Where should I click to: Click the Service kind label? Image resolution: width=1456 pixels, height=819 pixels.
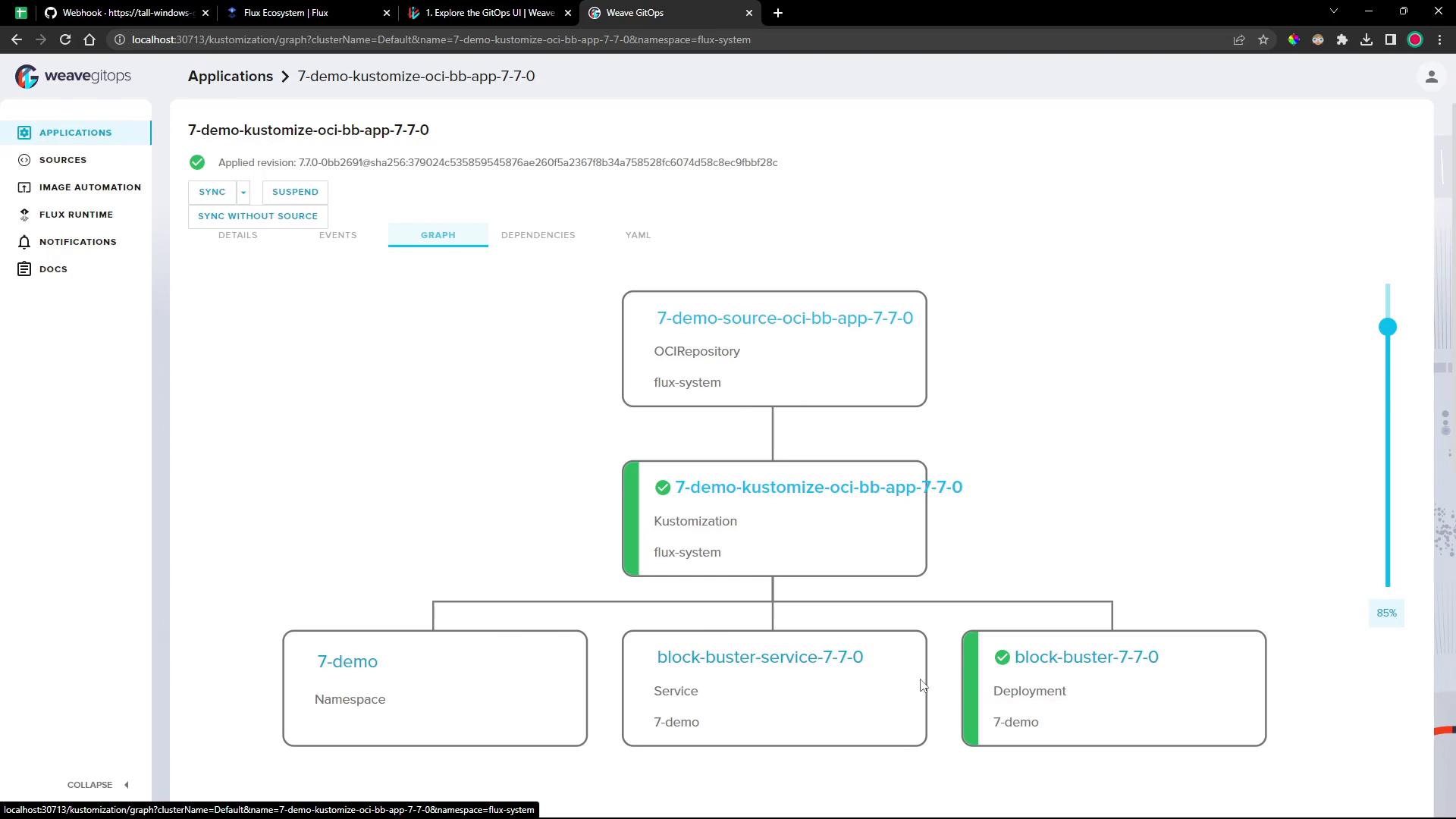[676, 692]
